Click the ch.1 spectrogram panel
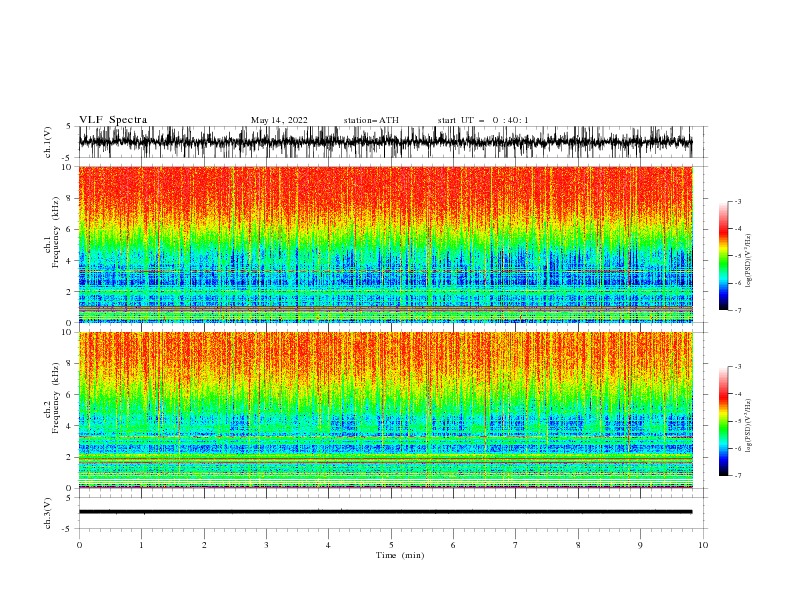Screen dimensions: 792x612 click(x=385, y=244)
